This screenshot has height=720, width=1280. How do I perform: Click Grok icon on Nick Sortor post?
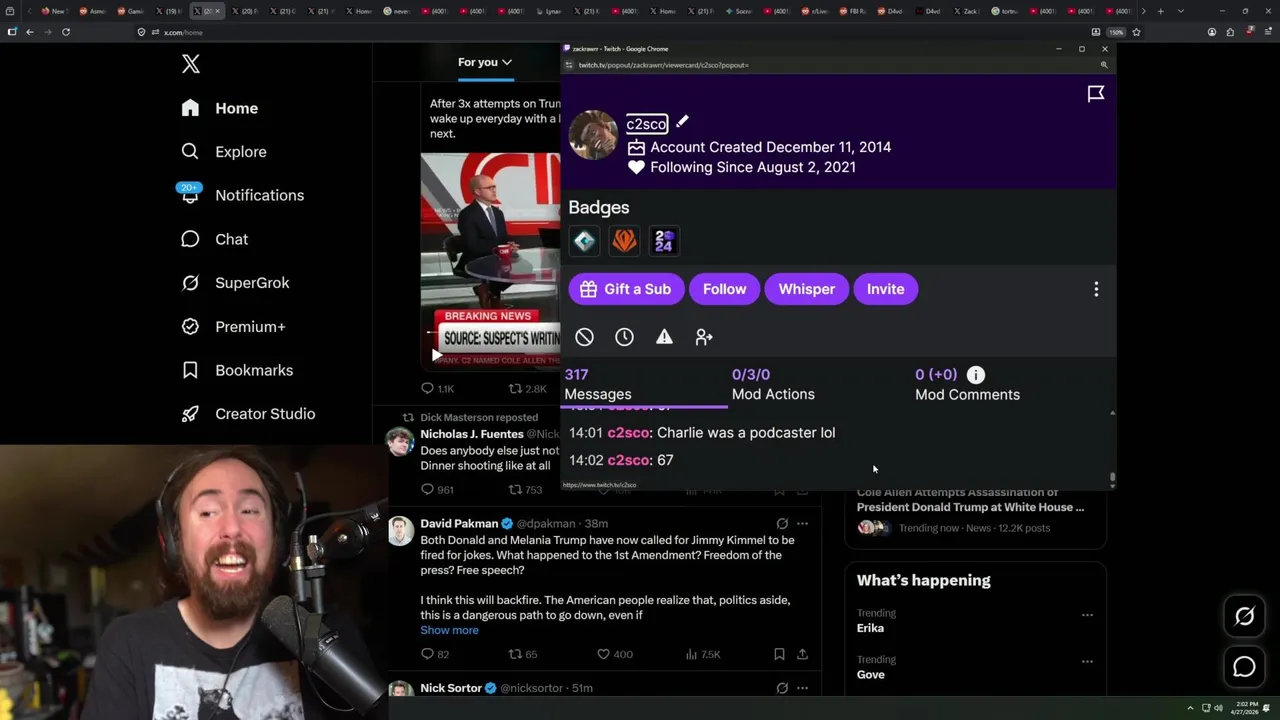click(782, 688)
